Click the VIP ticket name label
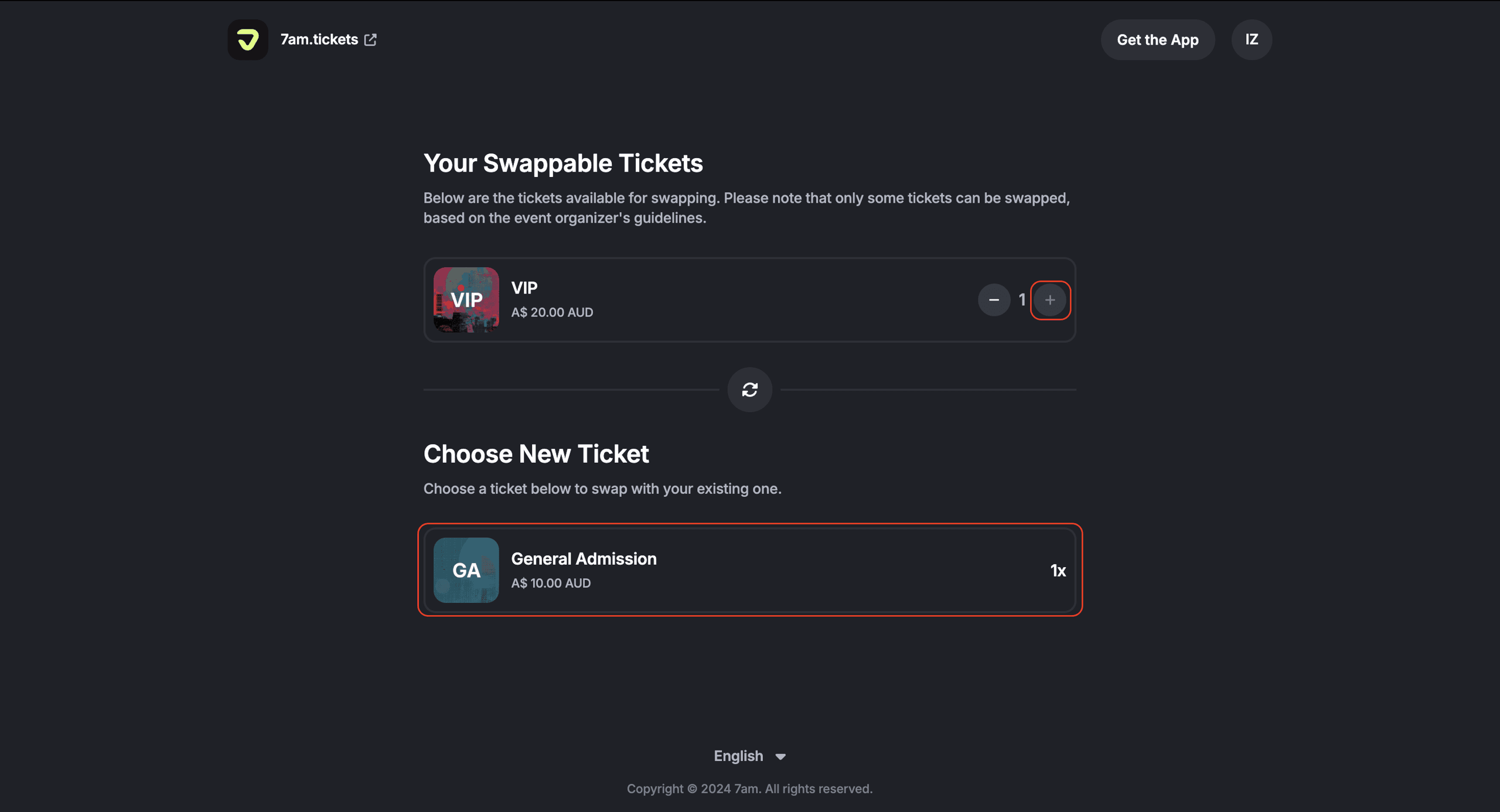This screenshot has height=812, width=1500. click(524, 288)
